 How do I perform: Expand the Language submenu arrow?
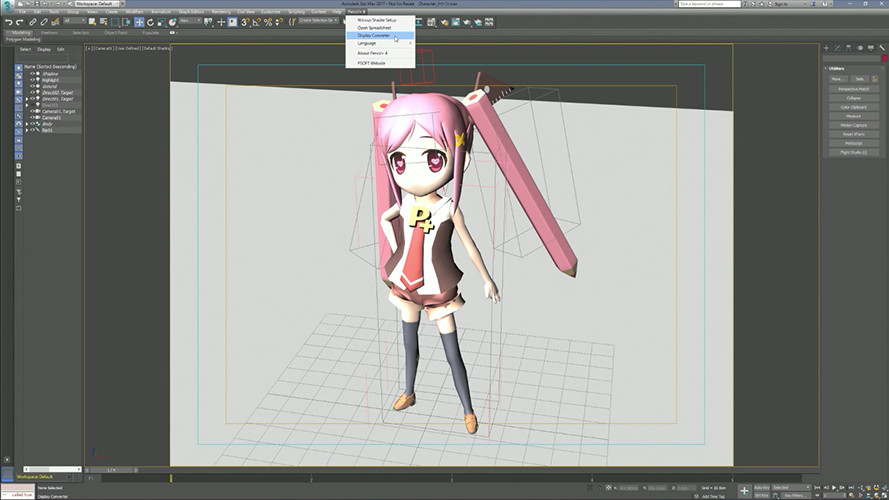pos(410,43)
